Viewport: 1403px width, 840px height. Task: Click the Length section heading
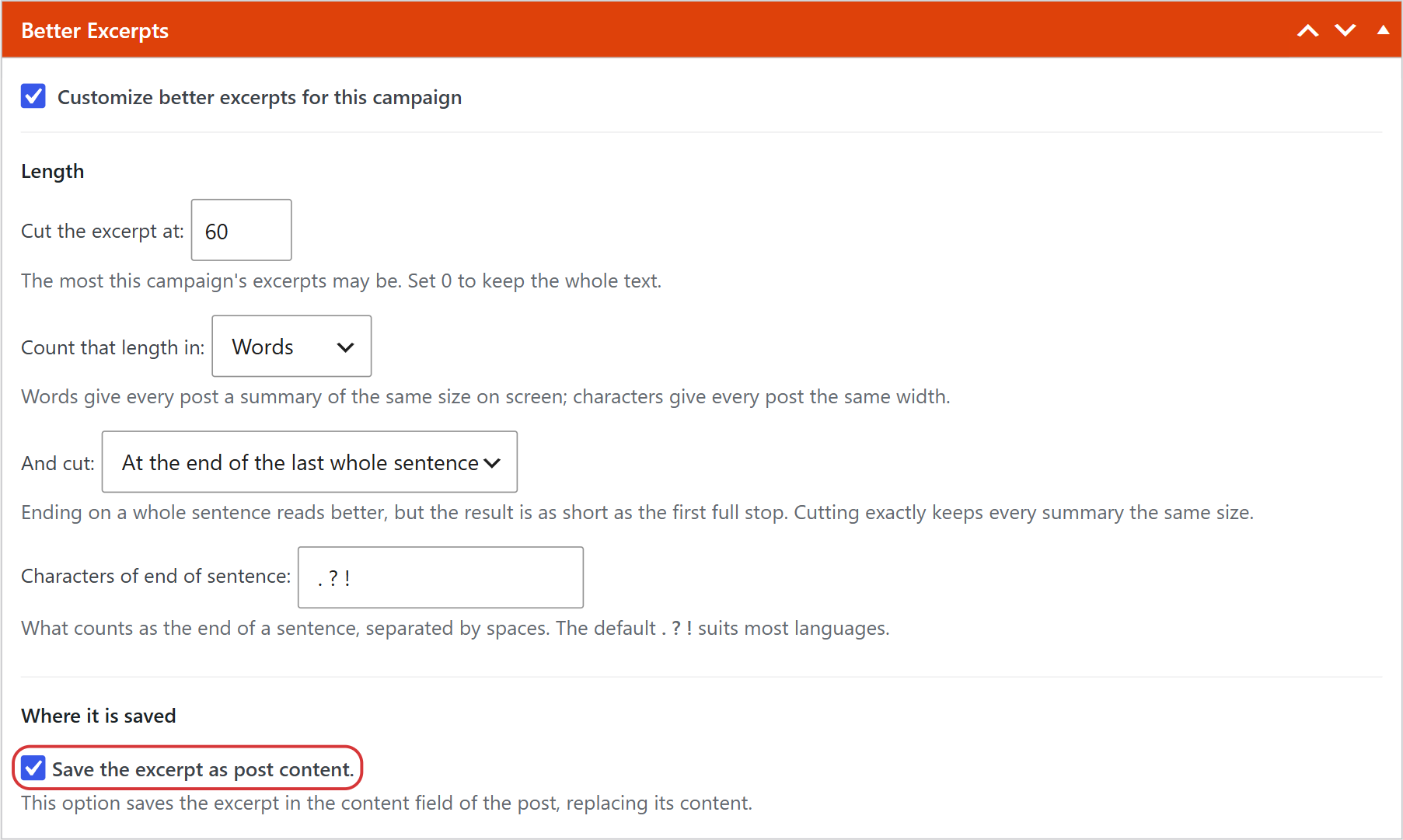(52, 171)
